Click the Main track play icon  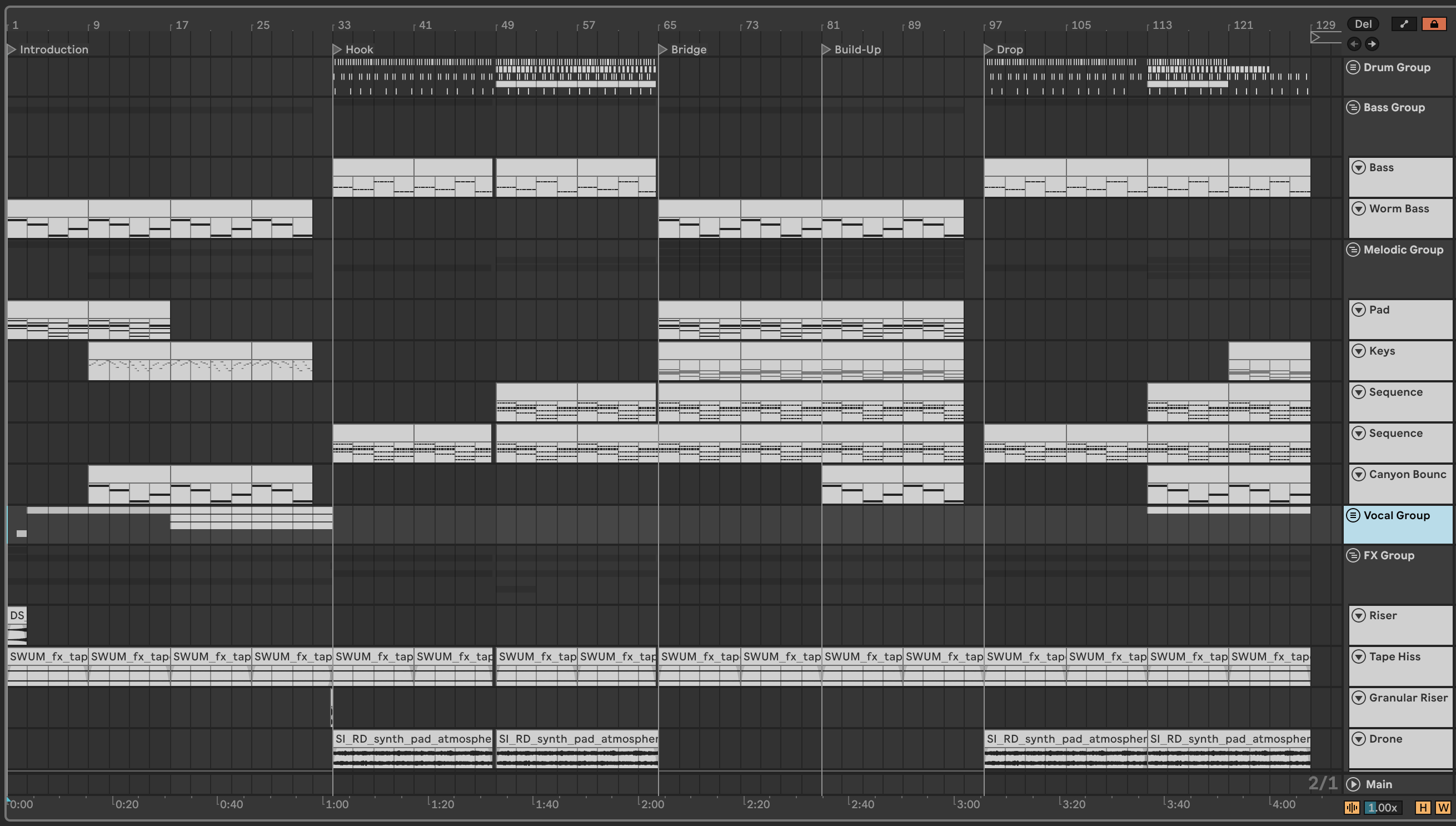point(1353,784)
